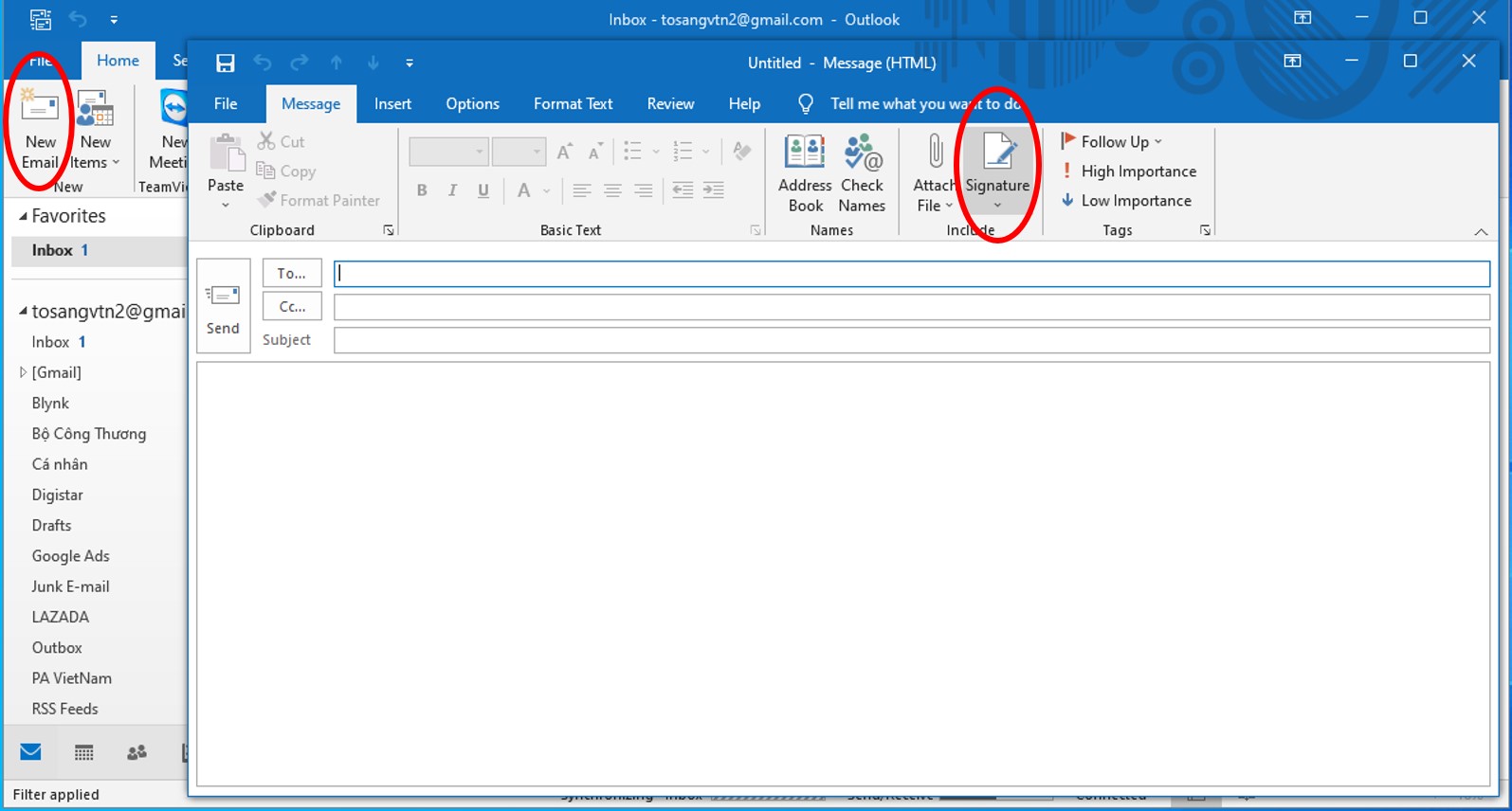Expand the [Gmail] folder

[x=23, y=372]
